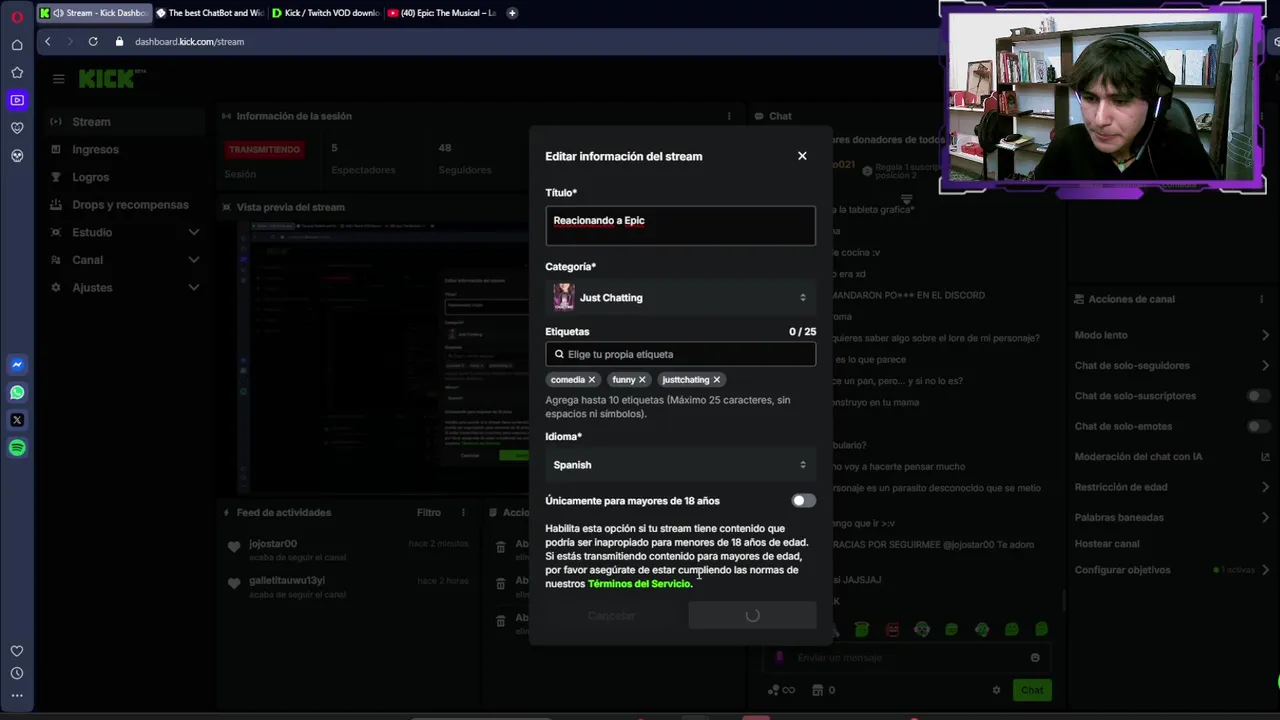Open the purple Player icon in Opera sidebar
The image size is (1280, 720).
[17, 100]
